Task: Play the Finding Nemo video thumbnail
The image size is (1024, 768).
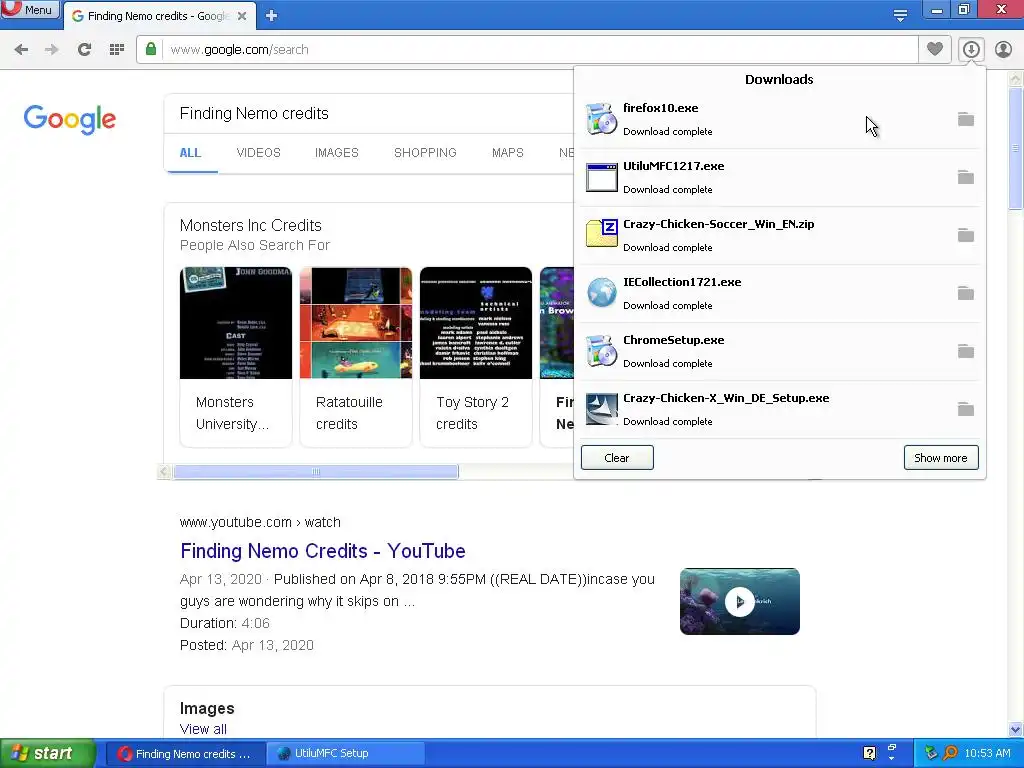Action: tap(739, 601)
